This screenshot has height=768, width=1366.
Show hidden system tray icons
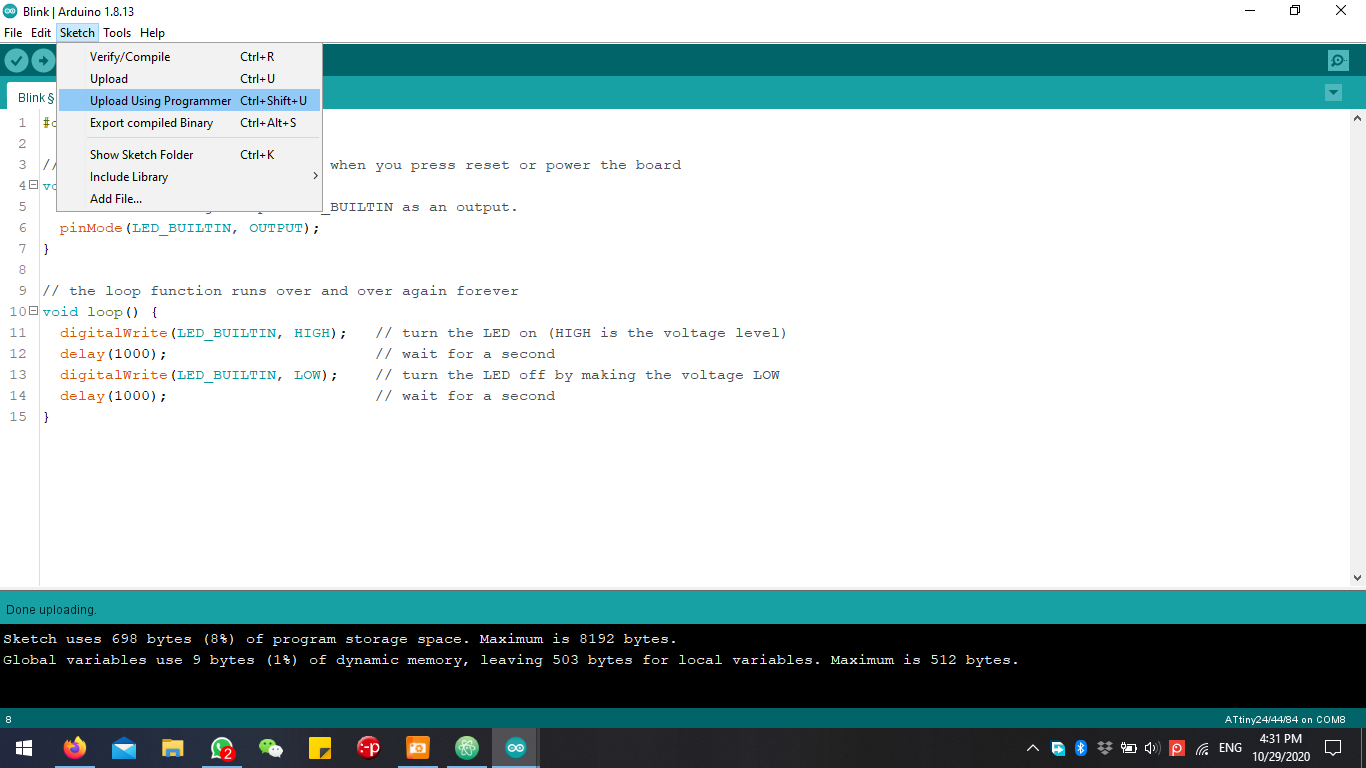tap(1033, 748)
